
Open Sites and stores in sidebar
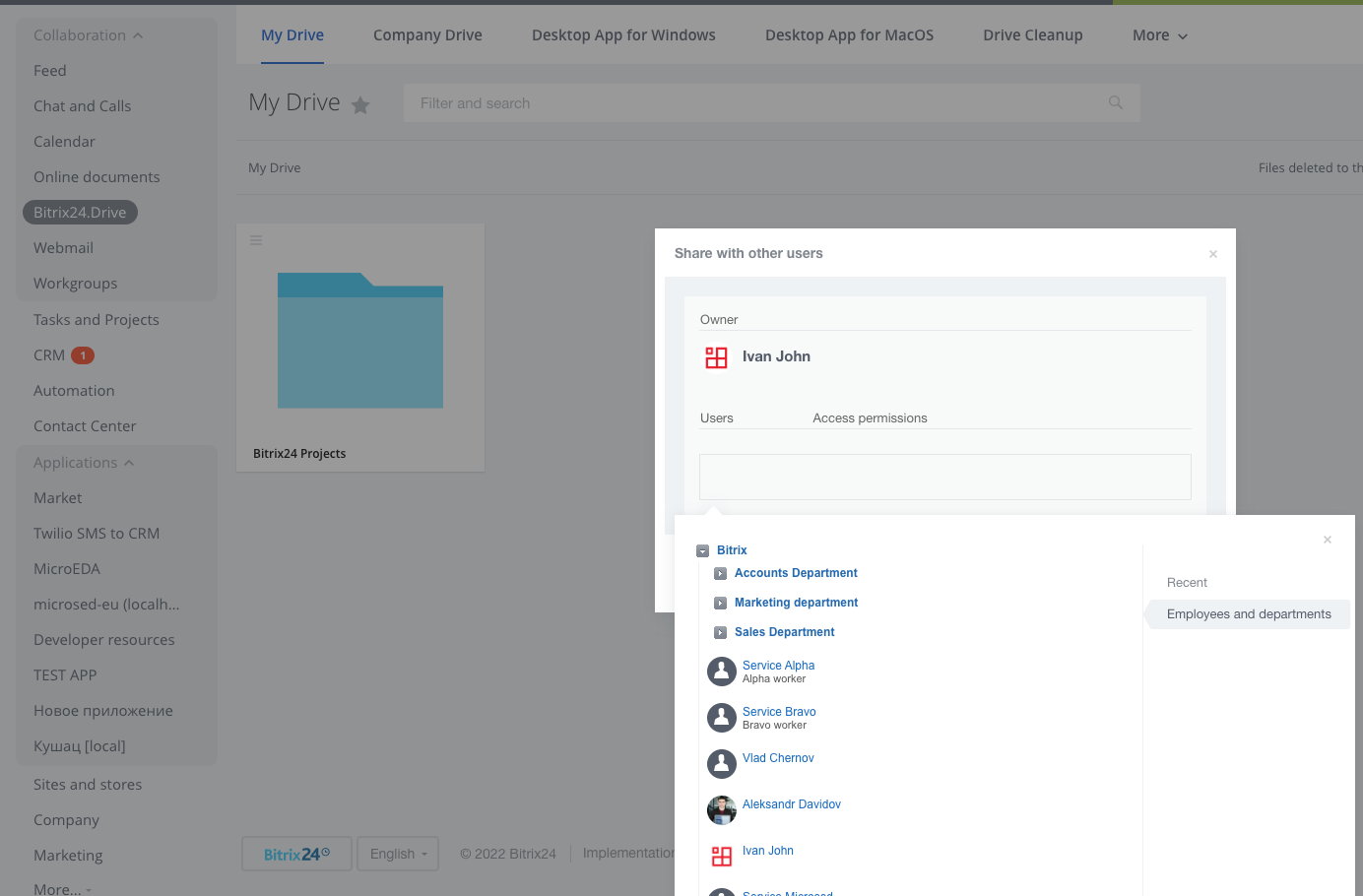[x=88, y=785]
